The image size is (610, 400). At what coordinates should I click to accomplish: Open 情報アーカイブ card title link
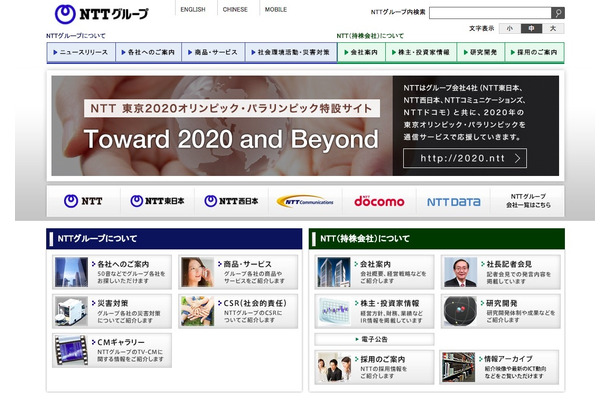click(x=508, y=359)
